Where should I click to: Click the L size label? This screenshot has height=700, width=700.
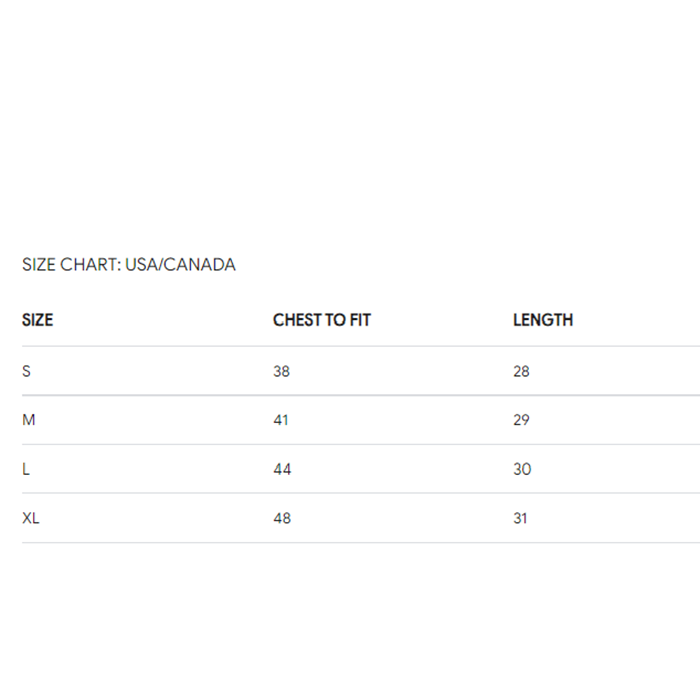[26, 469]
